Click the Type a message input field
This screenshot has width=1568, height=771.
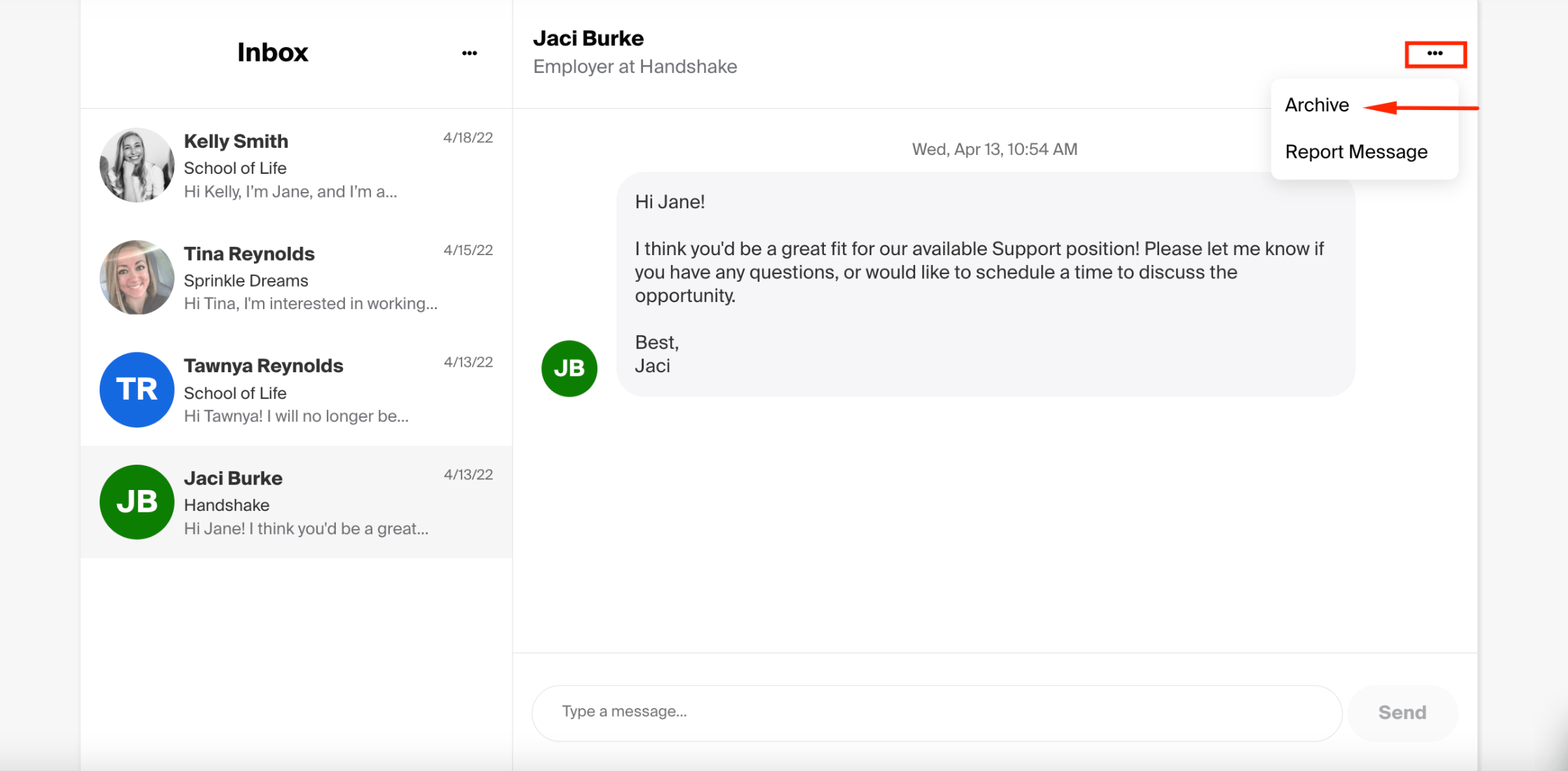[x=936, y=713]
